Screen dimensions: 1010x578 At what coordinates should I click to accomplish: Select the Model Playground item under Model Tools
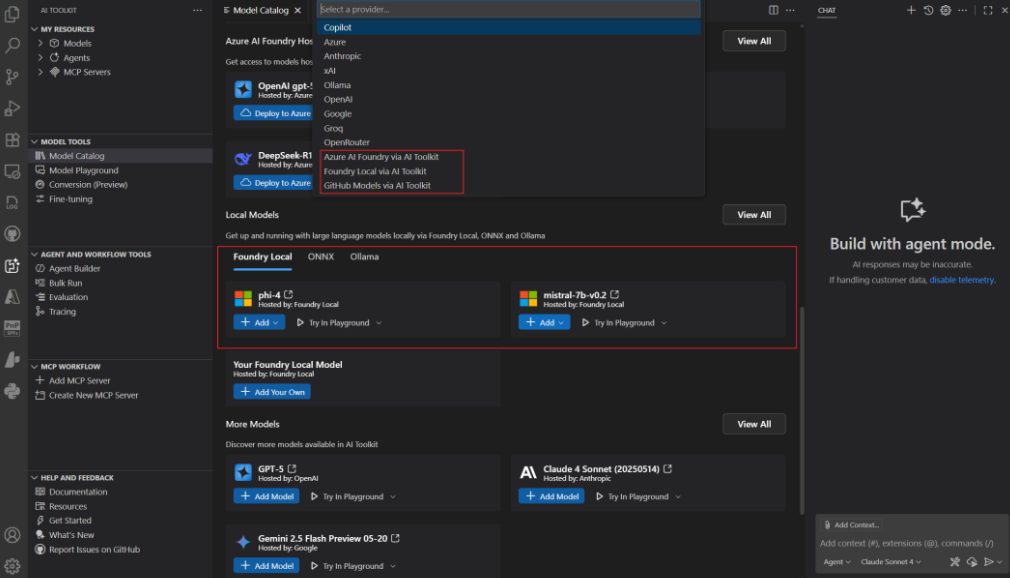pyautogui.click(x=86, y=170)
